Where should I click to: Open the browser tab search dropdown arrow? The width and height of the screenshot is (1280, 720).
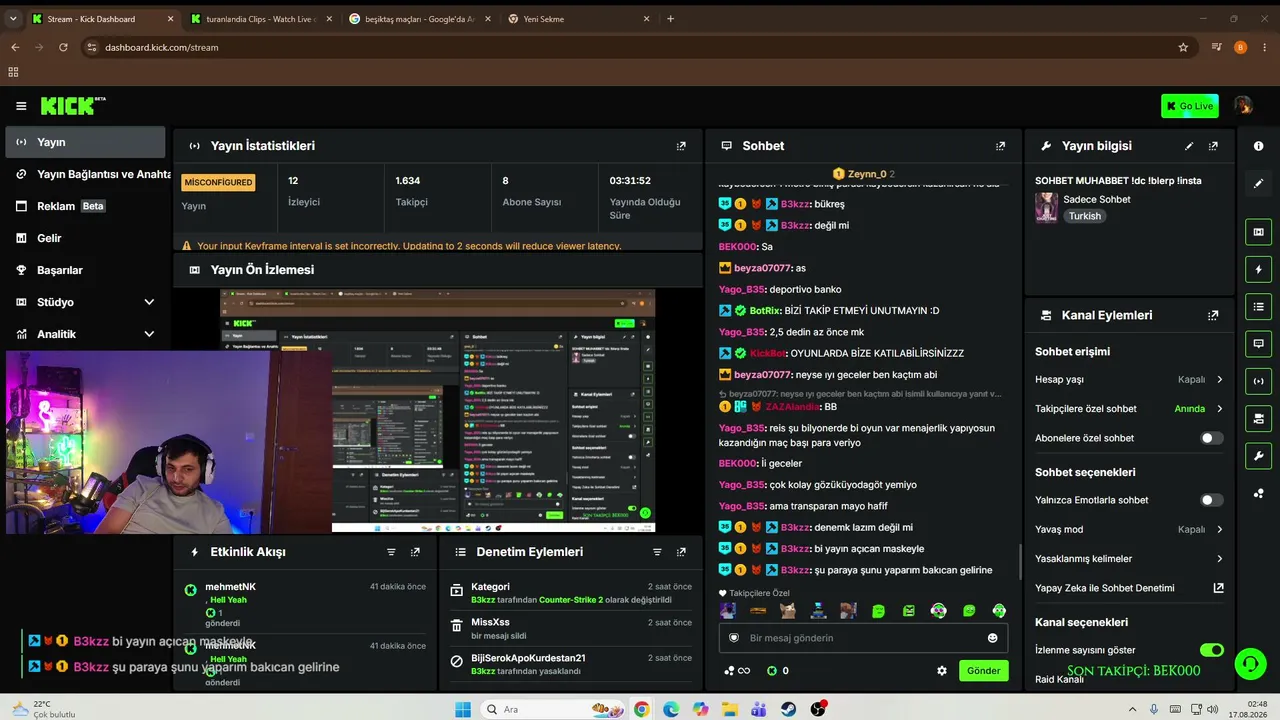[x=13, y=19]
